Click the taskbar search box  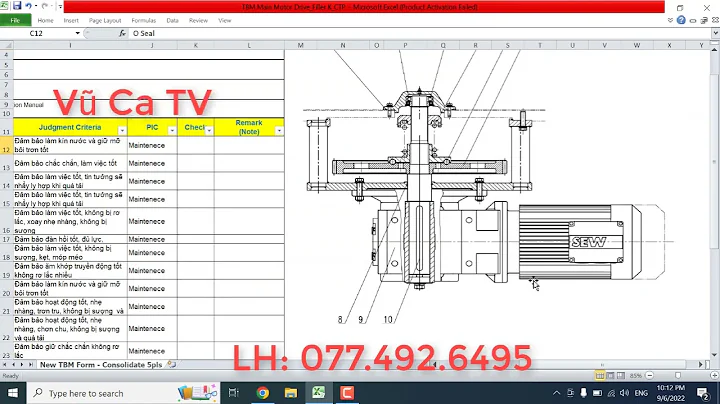coord(123,393)
